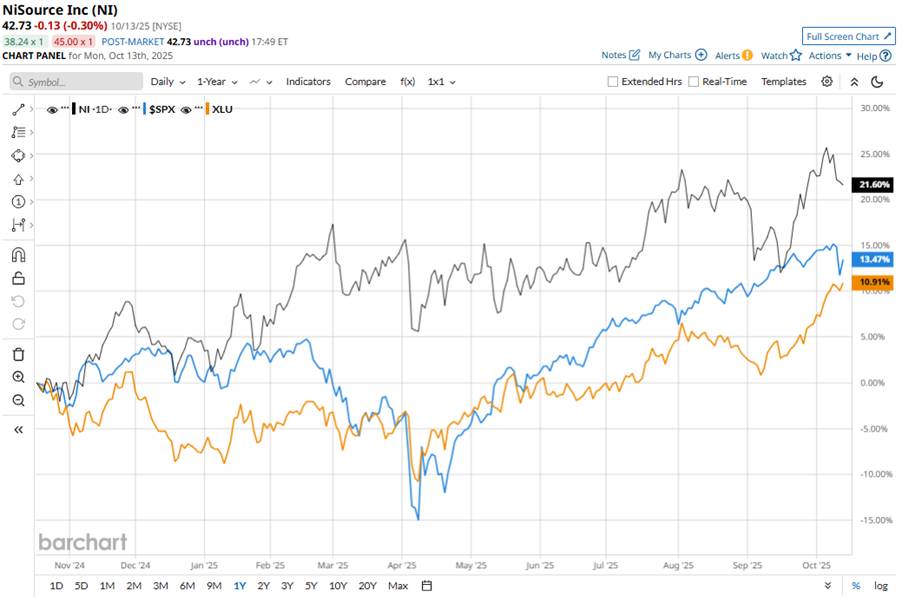Viewport: 902px width, 604px height.
Task: Open the My Charts link
Action: point(677,56)
